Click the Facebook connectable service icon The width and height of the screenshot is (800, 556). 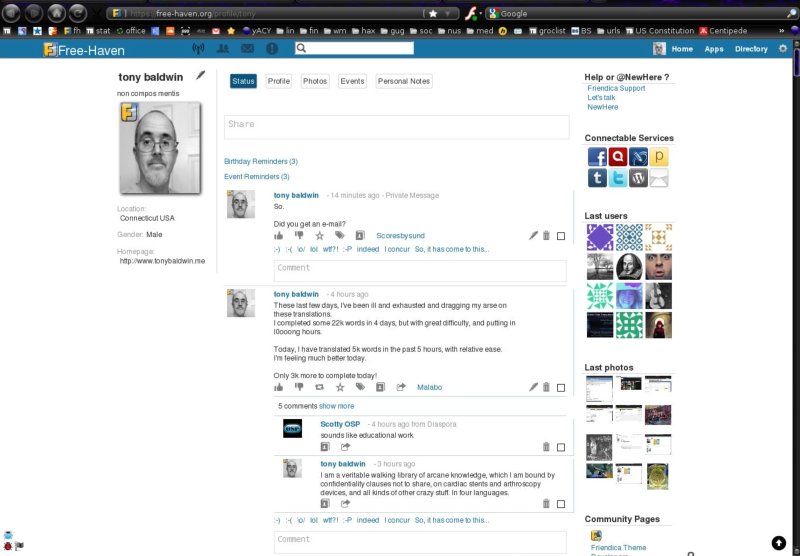point(596,157)
